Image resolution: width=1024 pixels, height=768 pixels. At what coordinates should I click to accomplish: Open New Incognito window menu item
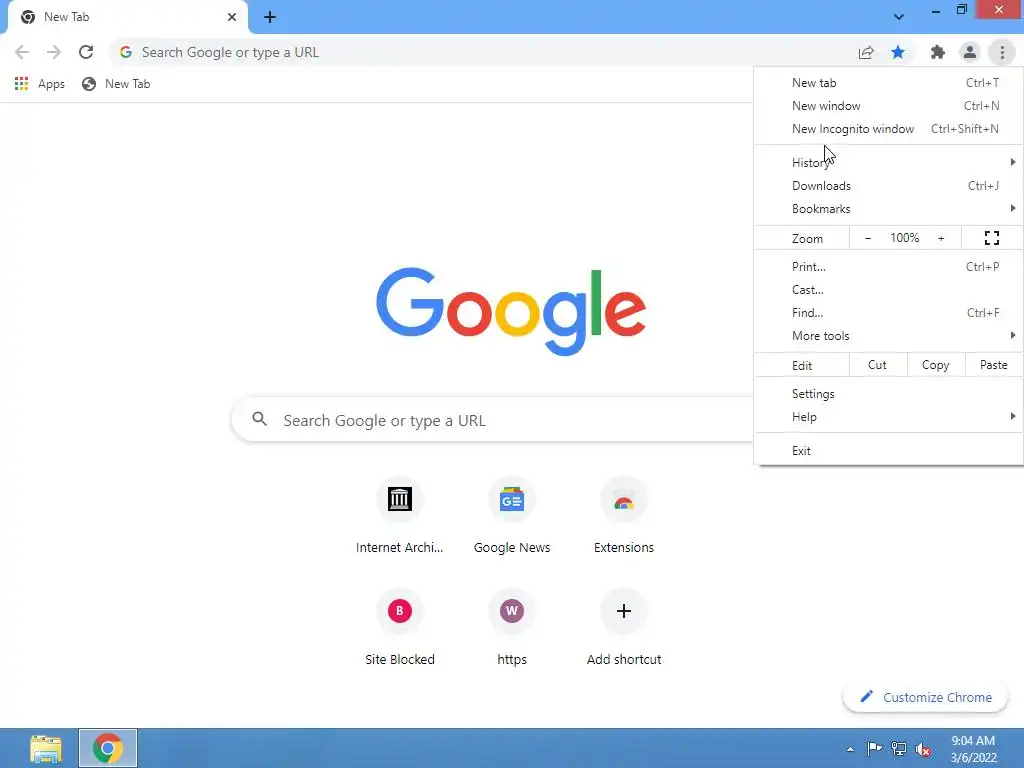pyautogui.click(x=888, y=129)
